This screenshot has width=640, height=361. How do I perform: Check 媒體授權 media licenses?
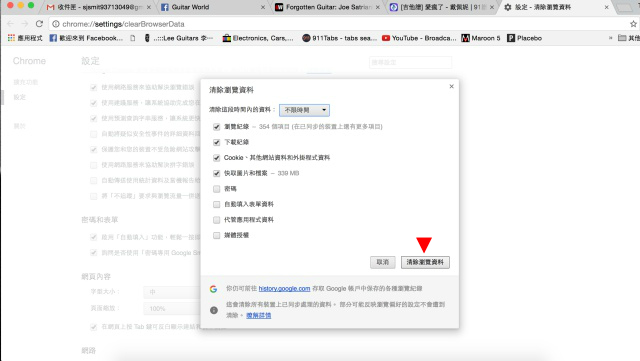[216, 236]
